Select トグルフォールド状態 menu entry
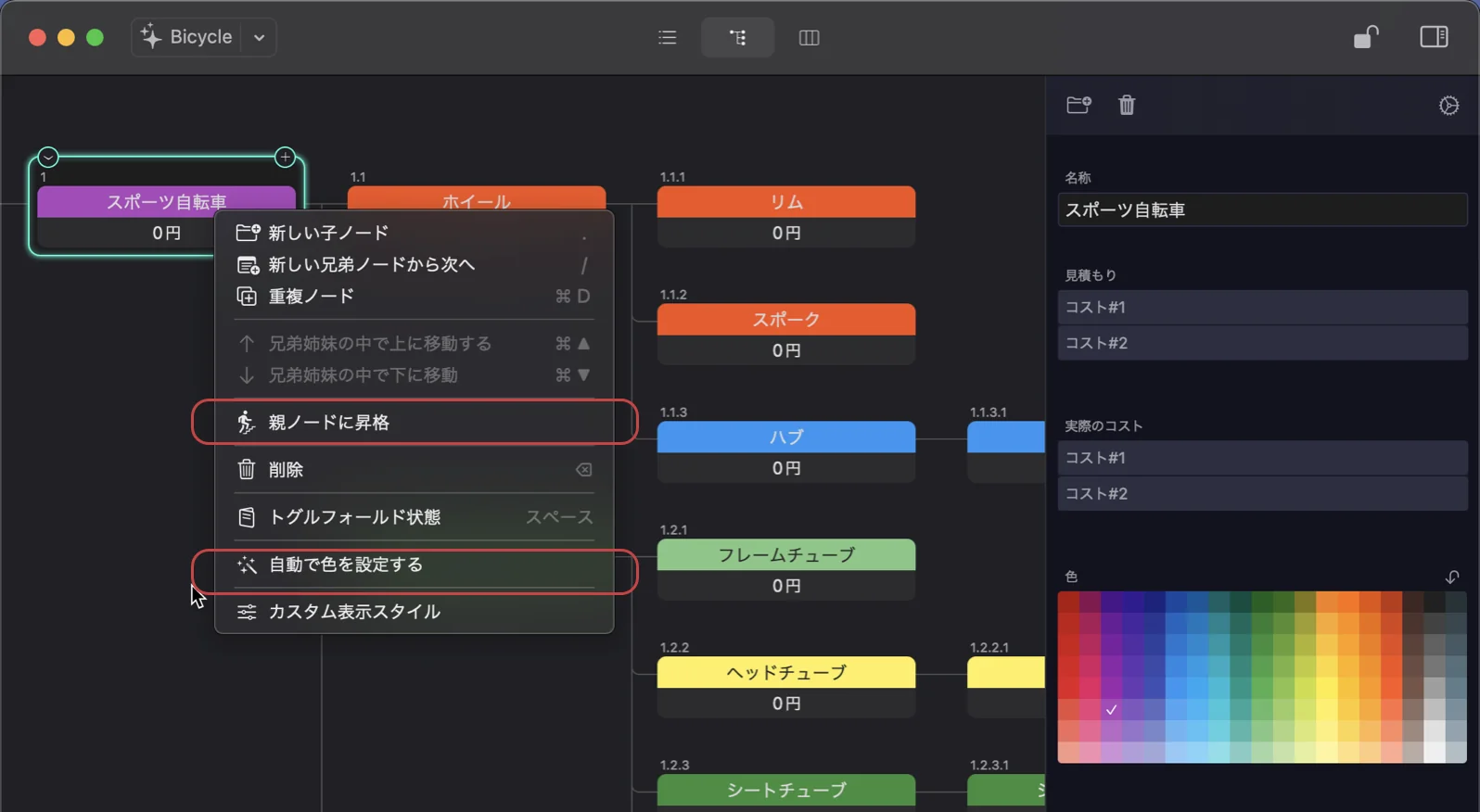This screenshot has height=812, width=1480. (x=414, y=517)
